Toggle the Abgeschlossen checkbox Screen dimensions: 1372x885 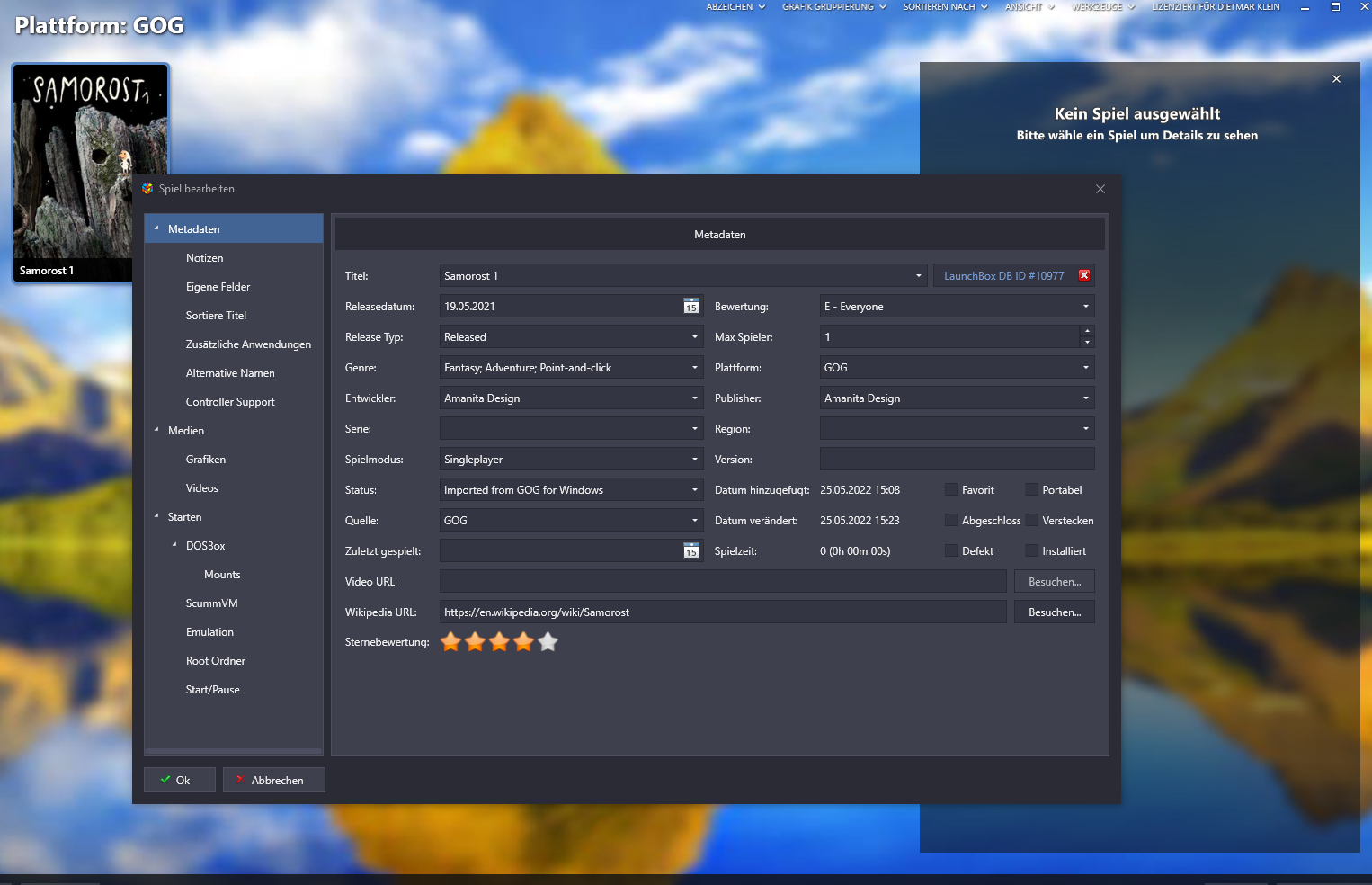(951, 521)
